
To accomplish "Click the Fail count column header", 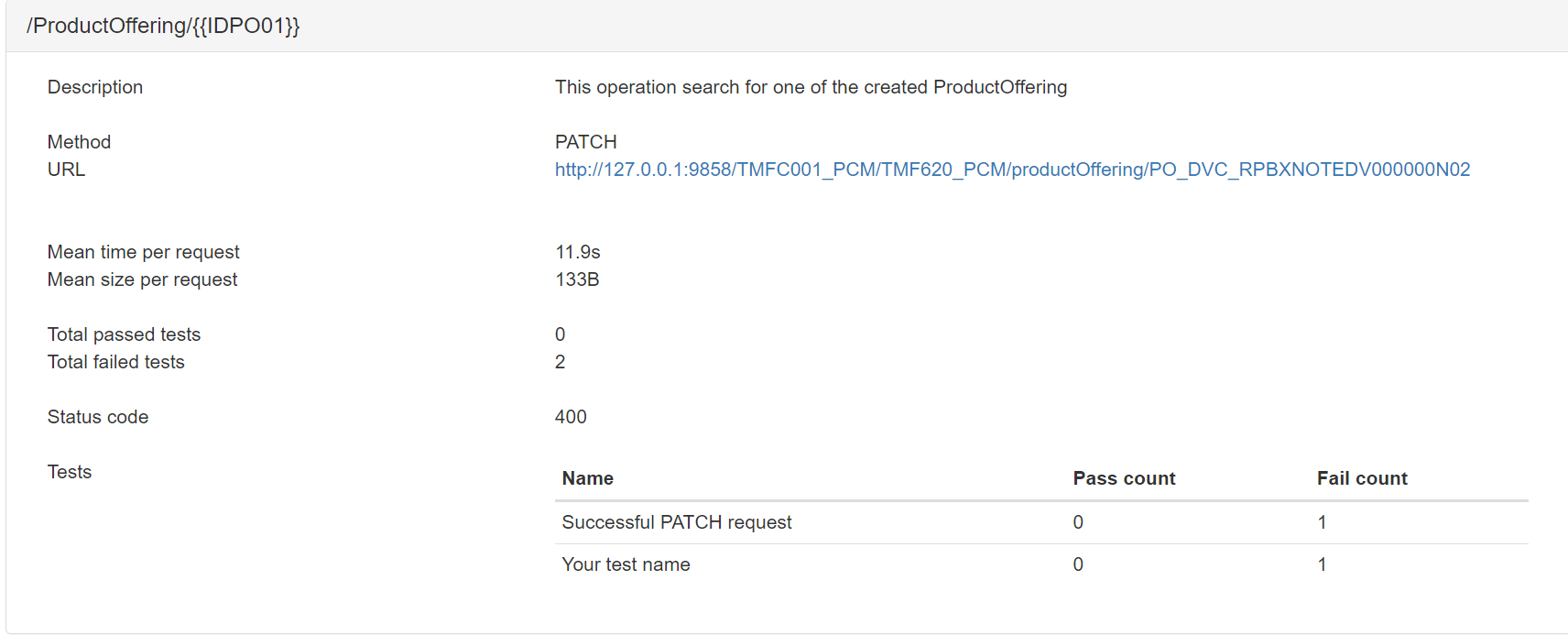I will tap(1362, 478).
